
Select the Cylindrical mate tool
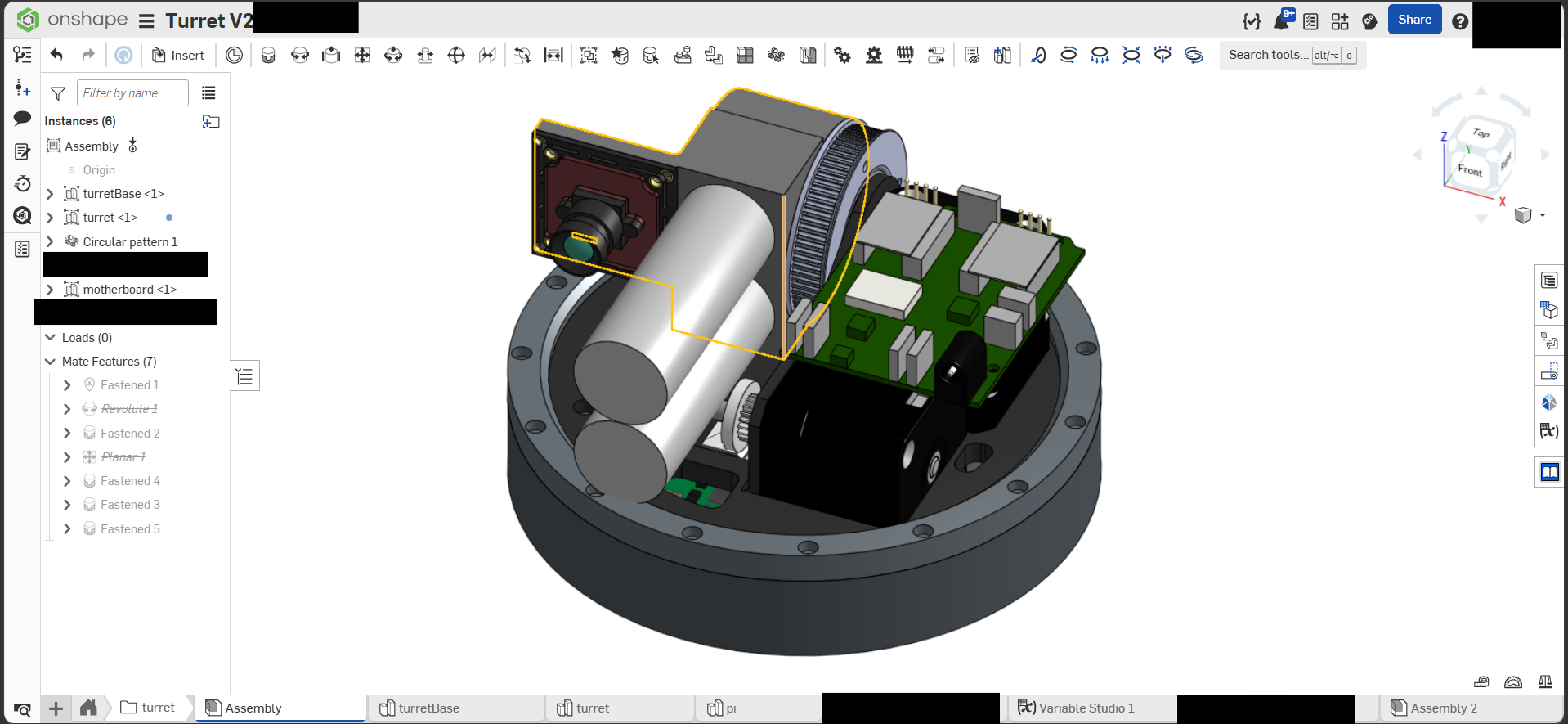point(393,55)
